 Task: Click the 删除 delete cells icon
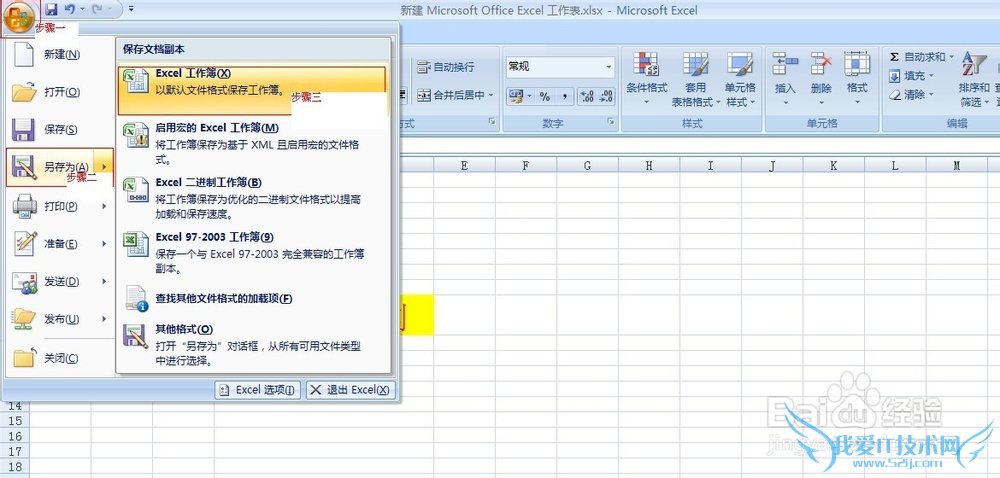pyautogui.click(x=821, y=64)
